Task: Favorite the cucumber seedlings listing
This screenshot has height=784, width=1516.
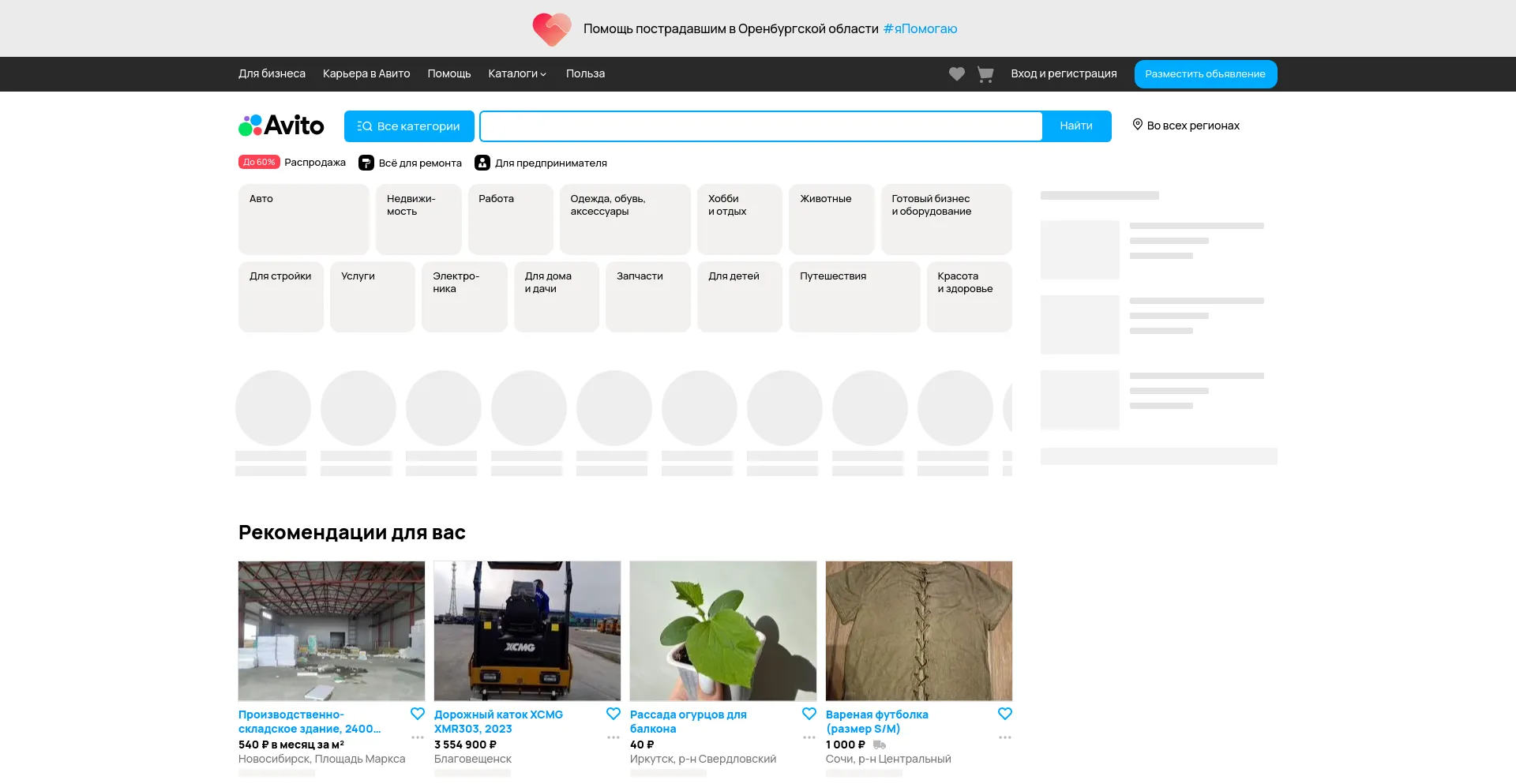Action: [x=809, y=714]
